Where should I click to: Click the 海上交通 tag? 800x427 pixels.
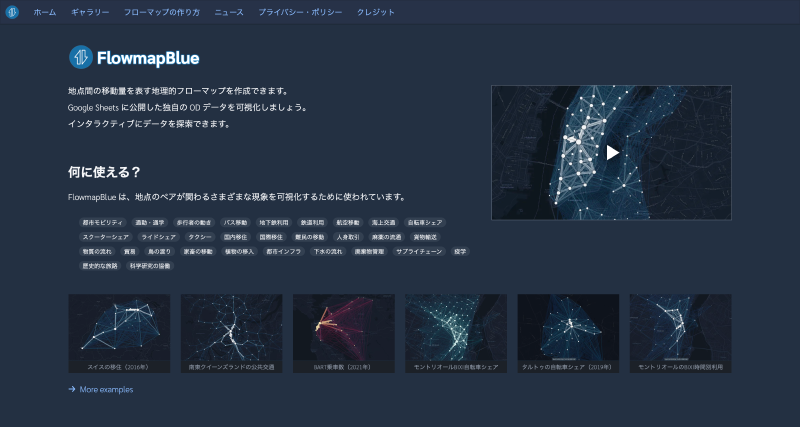click(384, 222)
